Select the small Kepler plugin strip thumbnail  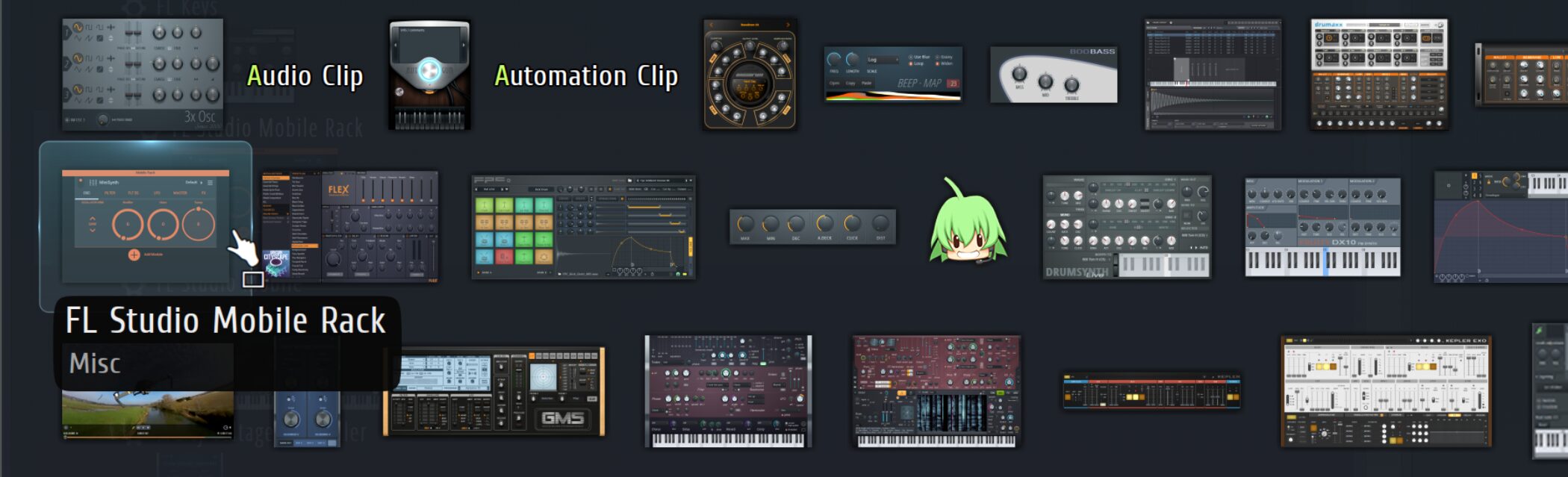(1151, 391)
